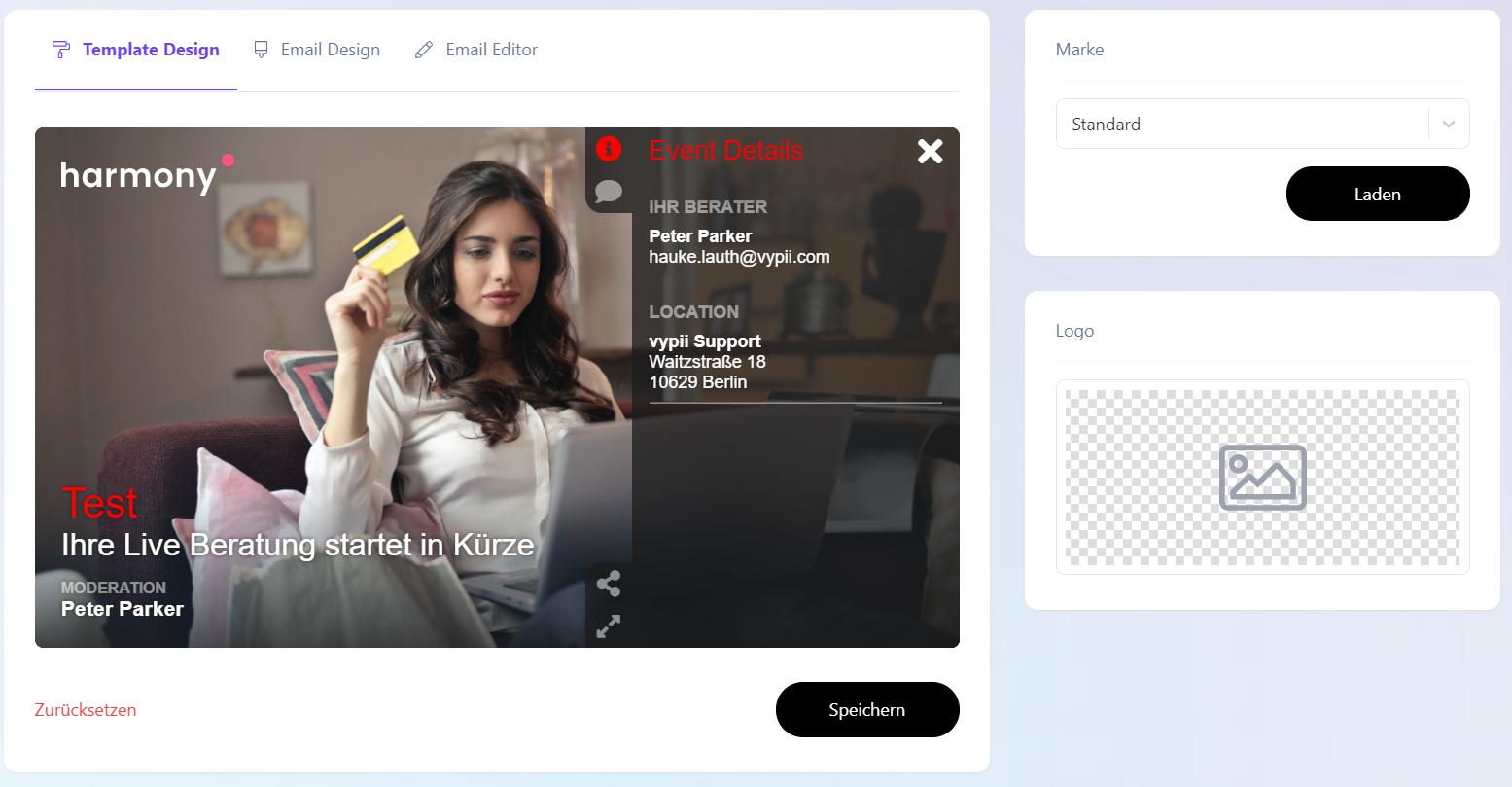
Task: Click the image placeholder icon in Logo
Action: tap(1263, 478)
